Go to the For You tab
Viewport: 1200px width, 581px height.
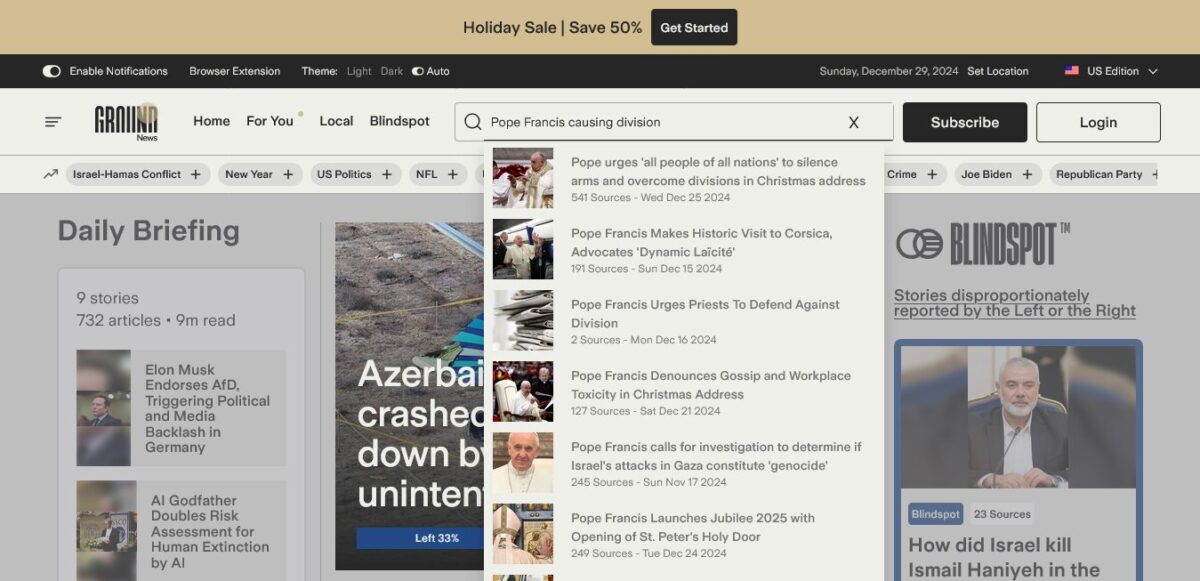pos(270,121)
